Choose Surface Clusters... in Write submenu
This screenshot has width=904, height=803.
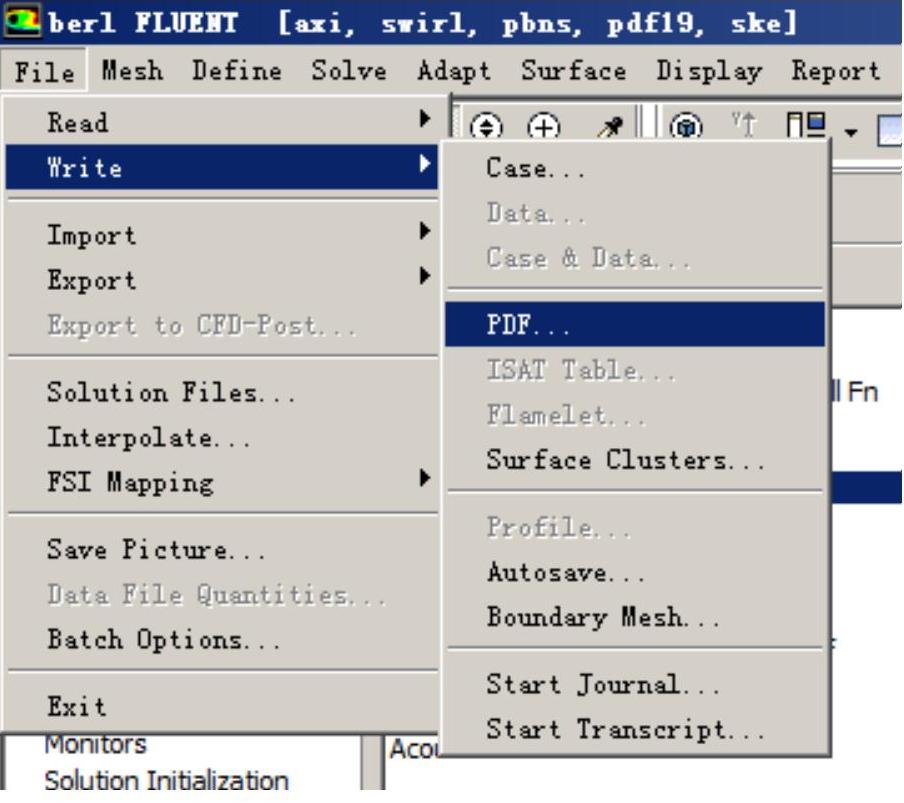[x=635, y=459]
